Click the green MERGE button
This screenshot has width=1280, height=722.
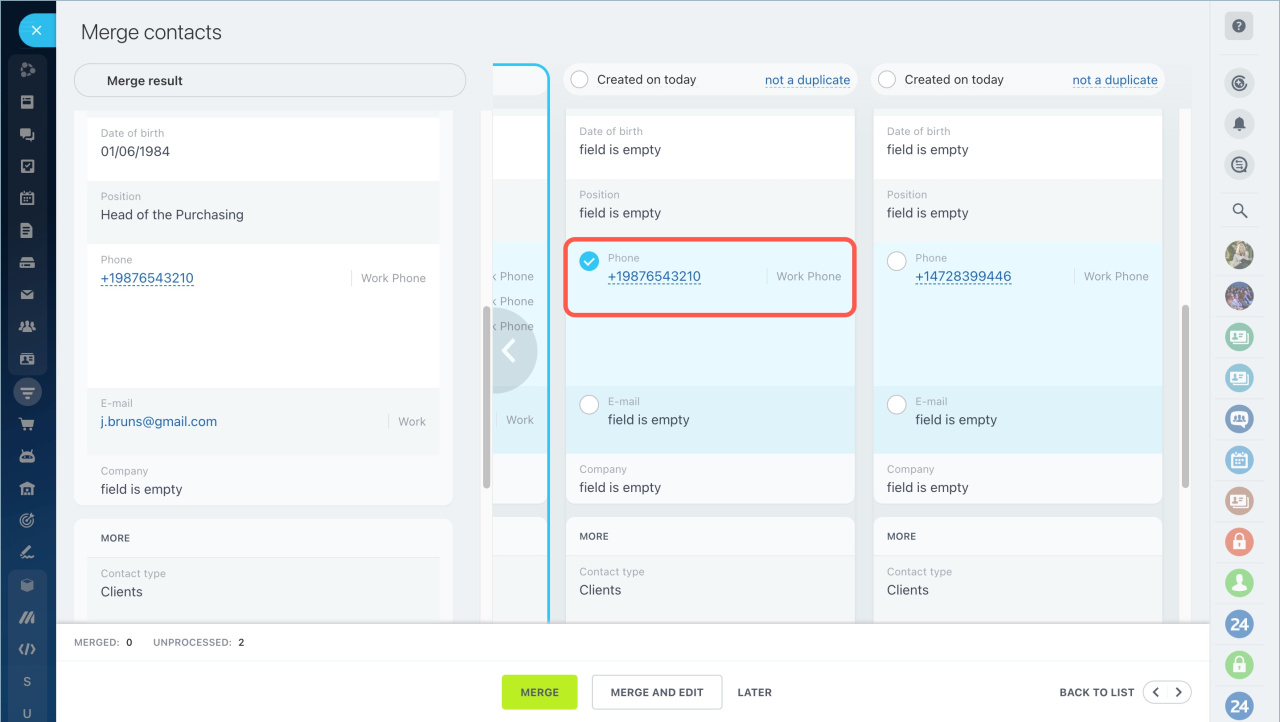539,692
